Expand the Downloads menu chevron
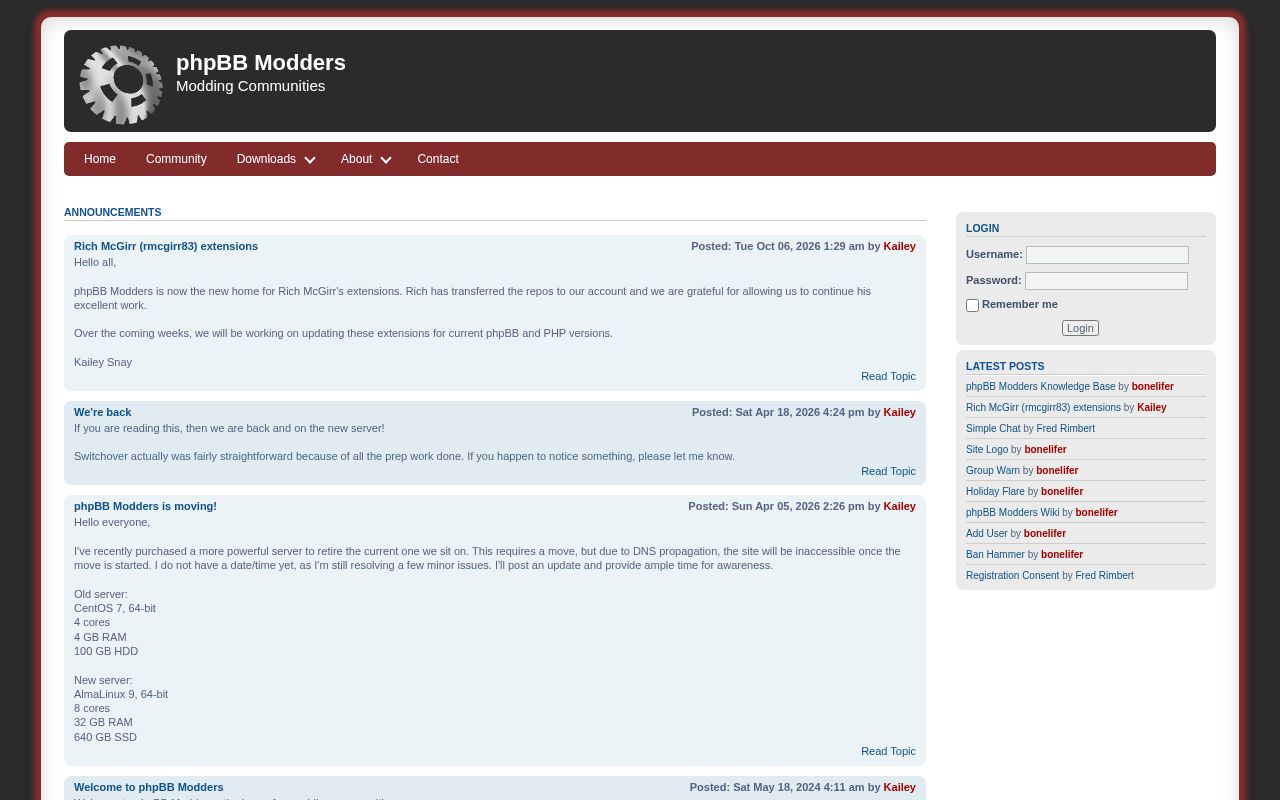Image resolution: width=1280 pixels, height=800 pixels. 310,160
